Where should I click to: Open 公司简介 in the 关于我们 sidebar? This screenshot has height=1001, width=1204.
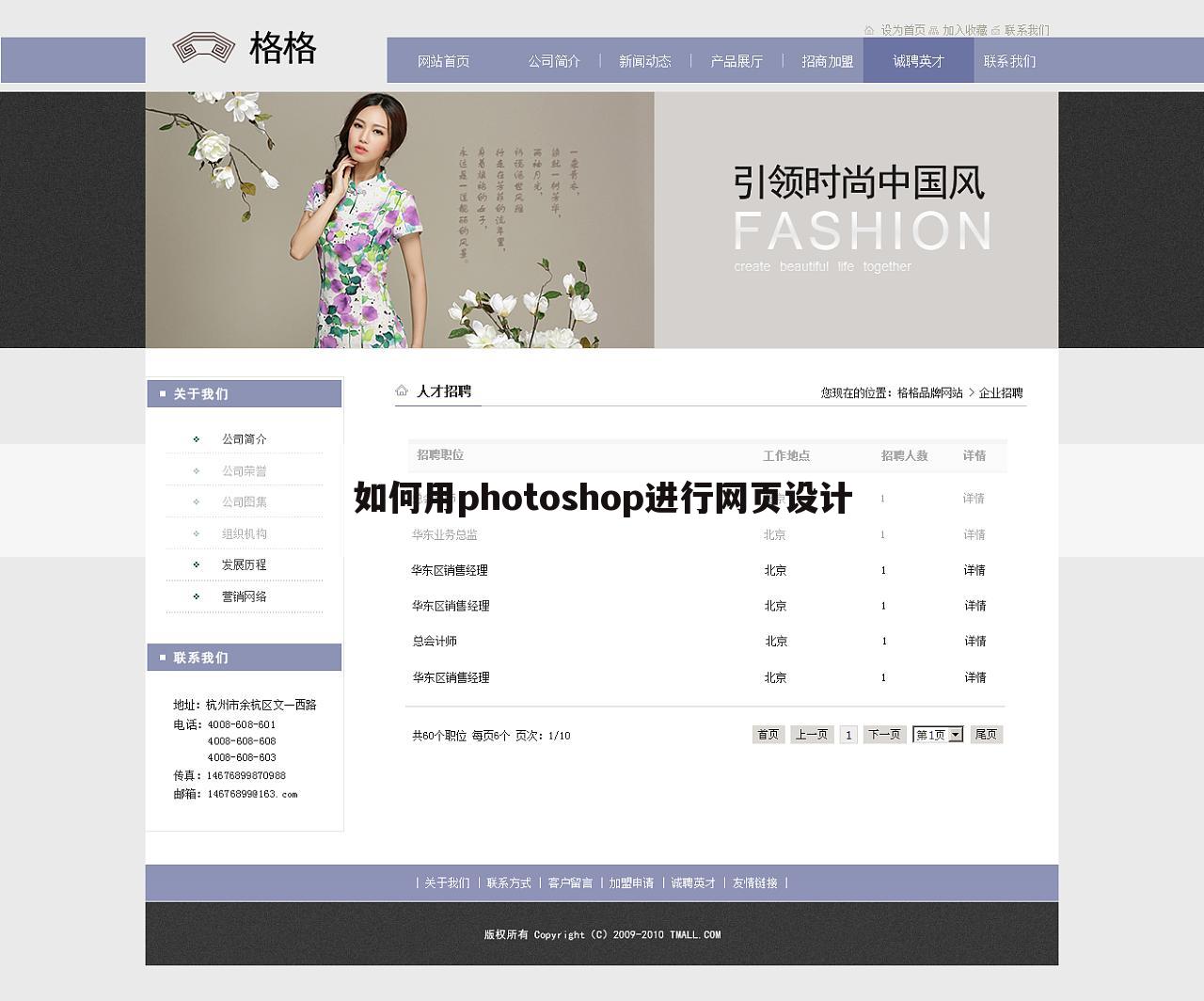point(245,439)
